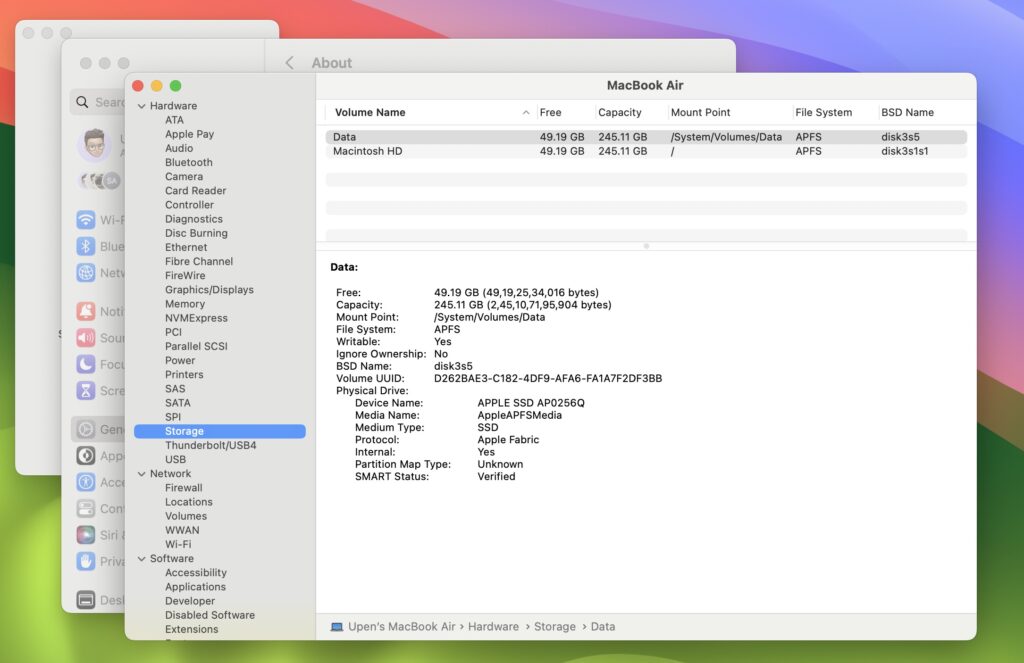Select Locations under Network
Viewport: 1024px width, 663px height.
click(x=189, y=502)
